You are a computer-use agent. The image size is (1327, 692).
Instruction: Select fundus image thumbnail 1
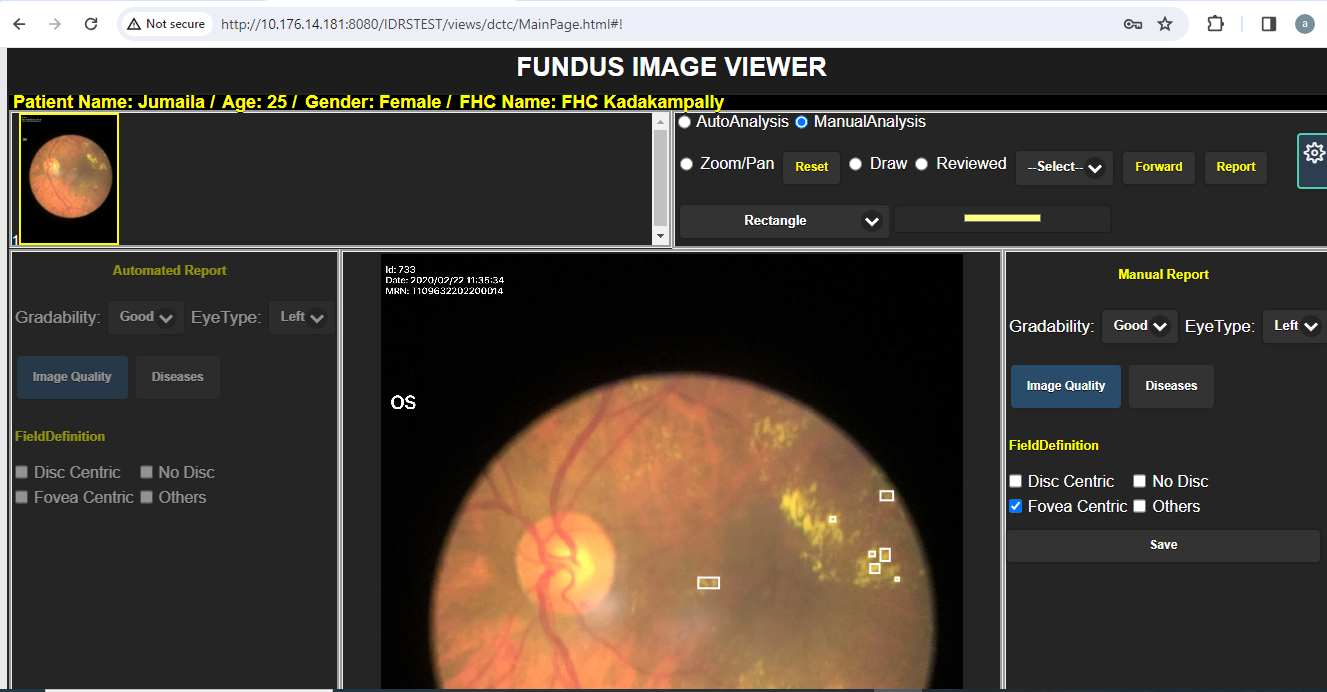pyautogui.click(x=69, y=179)
